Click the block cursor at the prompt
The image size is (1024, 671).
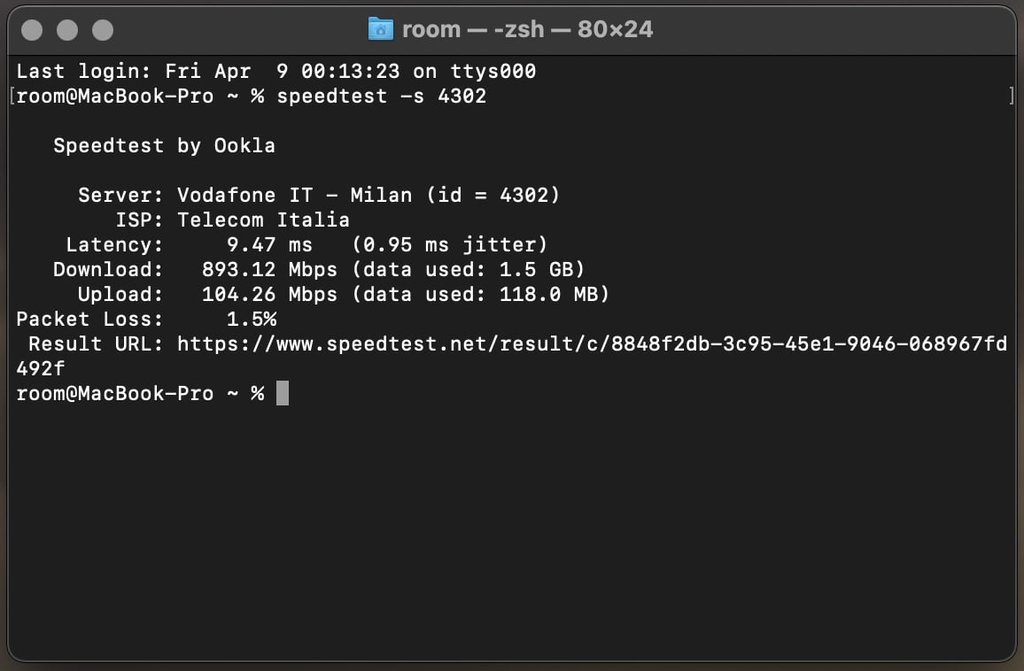coord(282,393)
